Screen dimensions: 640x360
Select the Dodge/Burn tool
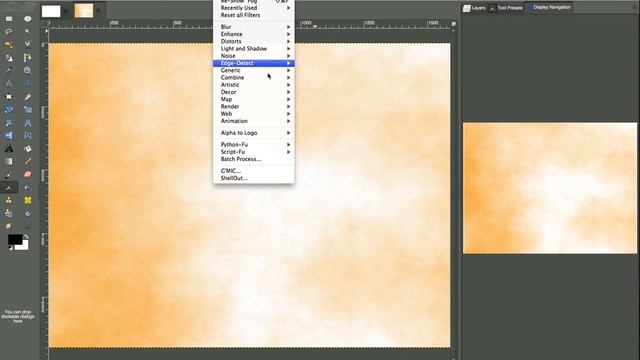point(27,226)
